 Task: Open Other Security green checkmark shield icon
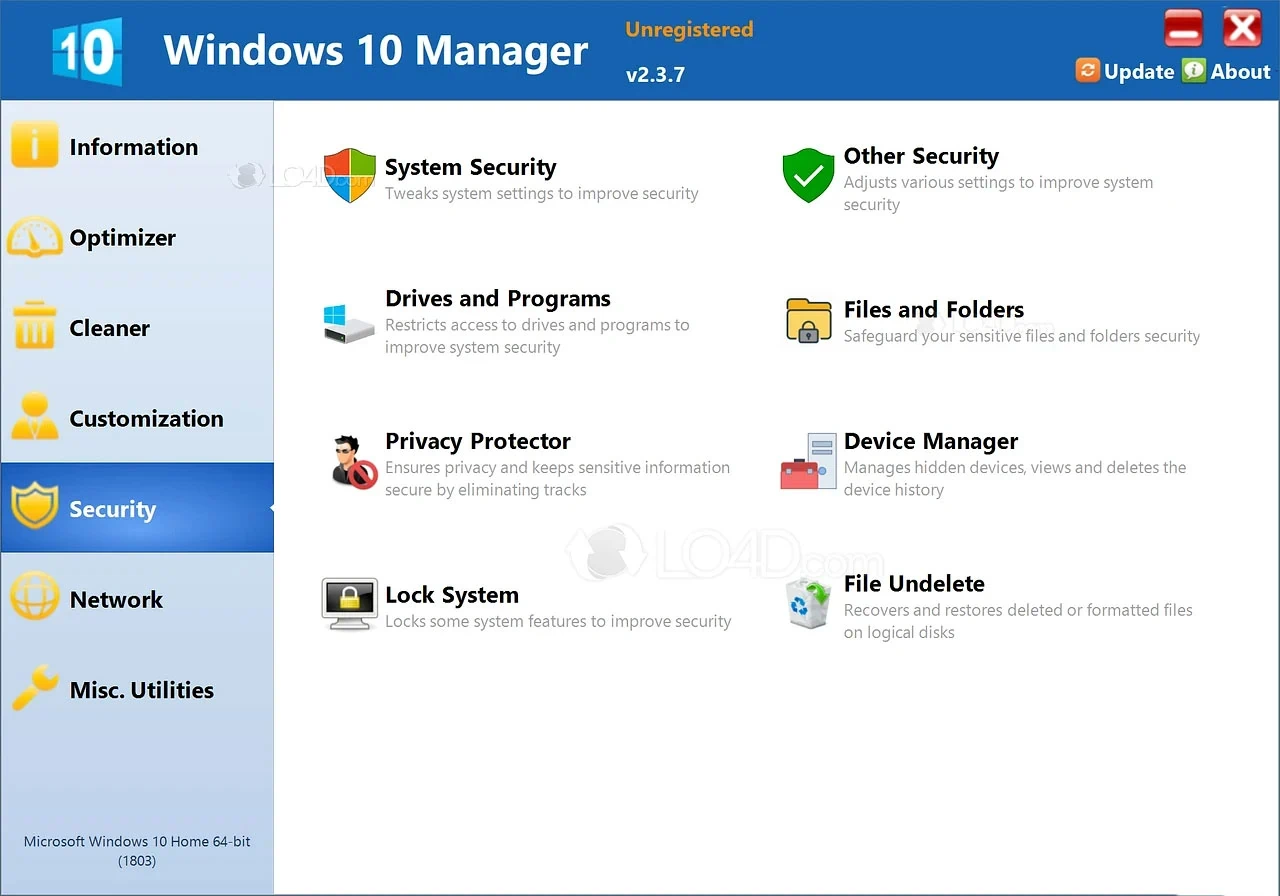808,176
